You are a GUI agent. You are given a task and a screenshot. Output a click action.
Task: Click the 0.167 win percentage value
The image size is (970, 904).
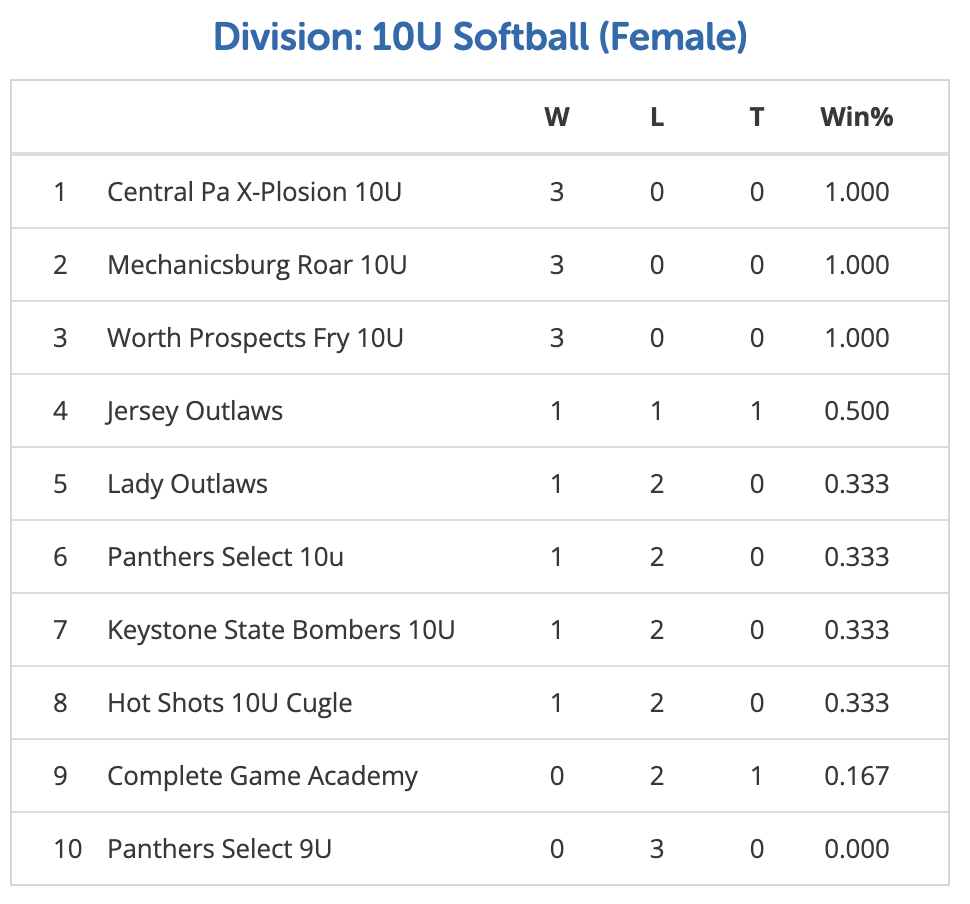(856, 776)
